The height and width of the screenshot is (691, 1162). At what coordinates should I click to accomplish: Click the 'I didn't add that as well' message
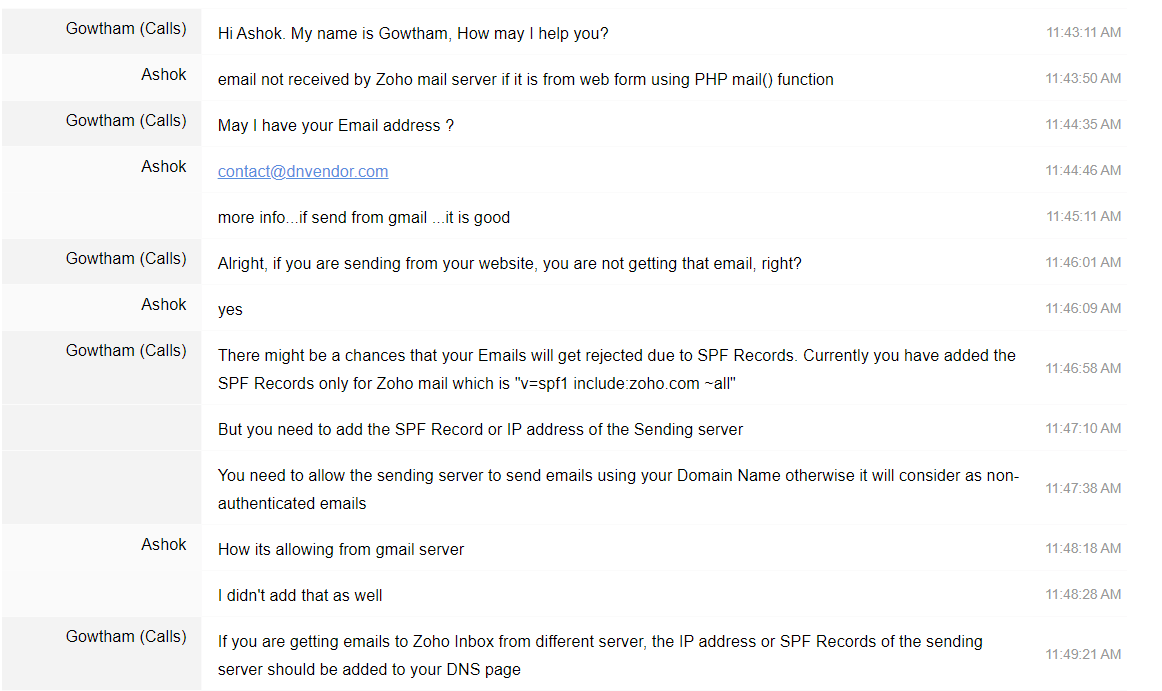point(300,595)
